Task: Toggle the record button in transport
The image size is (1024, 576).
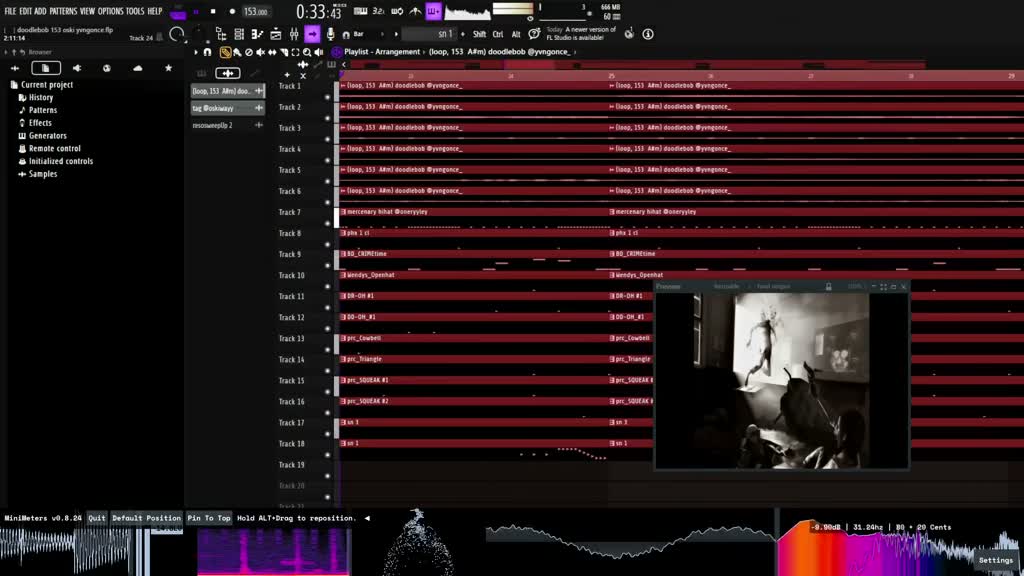Action: [x=232, y=11]
